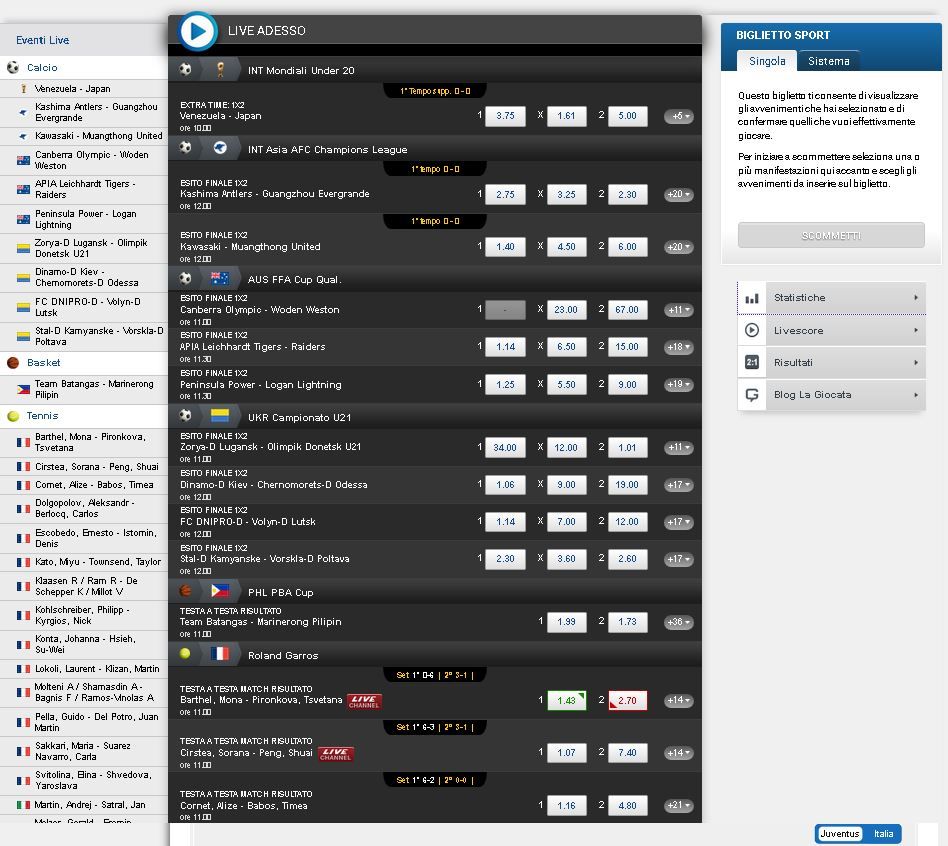Open Lokoli, Laurent - Klizan match in sidebar
Screen dimensions: 948x846
tap(84, 669)
